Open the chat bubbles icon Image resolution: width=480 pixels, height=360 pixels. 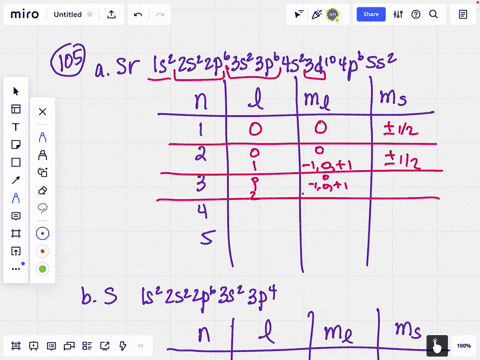pos(69,346)
